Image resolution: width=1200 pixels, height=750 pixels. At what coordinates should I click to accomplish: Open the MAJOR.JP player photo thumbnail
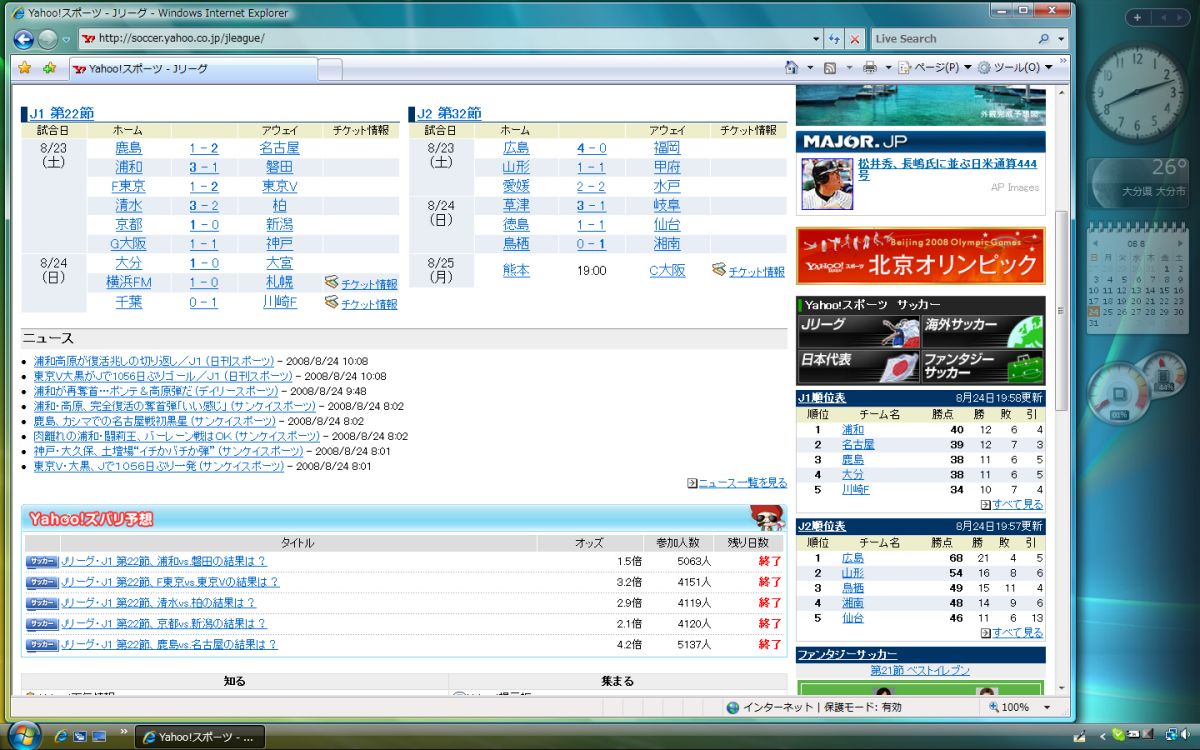[x=826, y=183]
